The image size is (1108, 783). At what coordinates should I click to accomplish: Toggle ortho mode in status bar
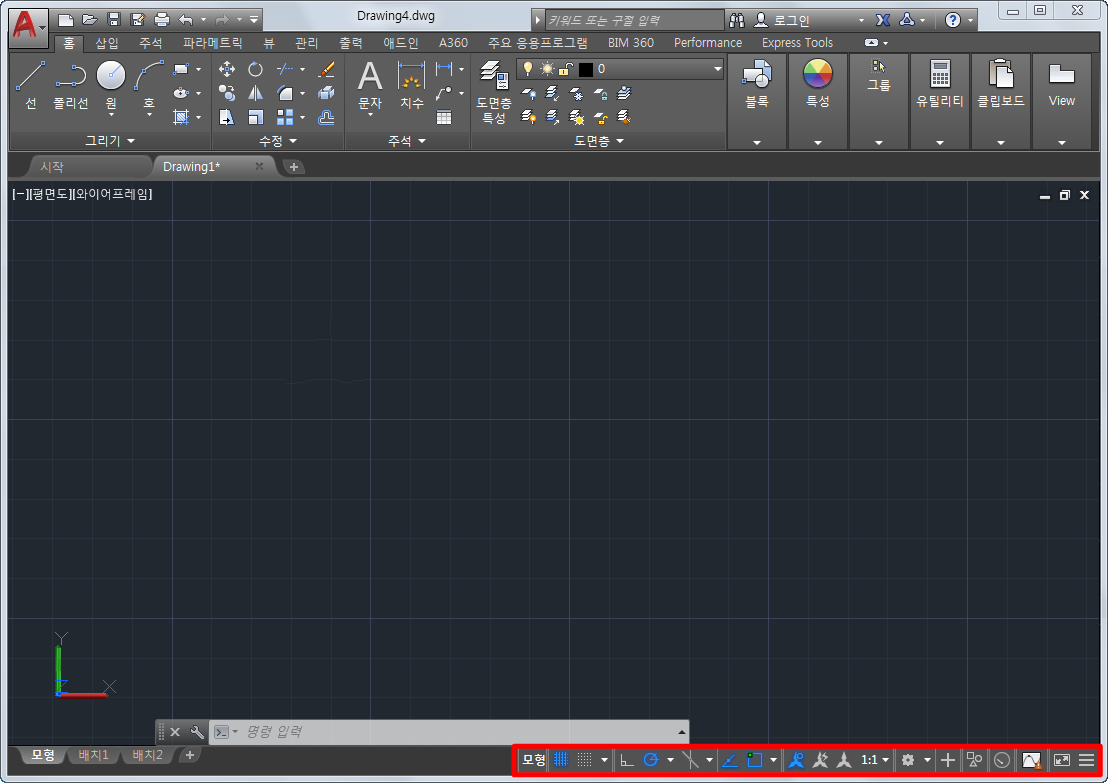pos(627,760)
